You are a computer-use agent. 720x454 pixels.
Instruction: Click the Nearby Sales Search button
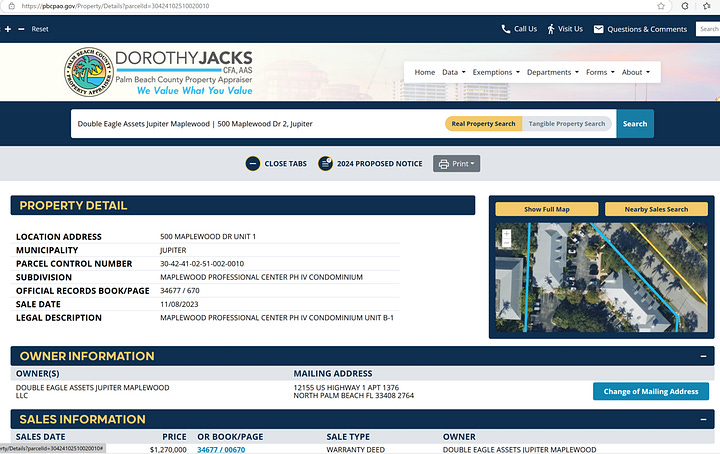click(656, 209)
